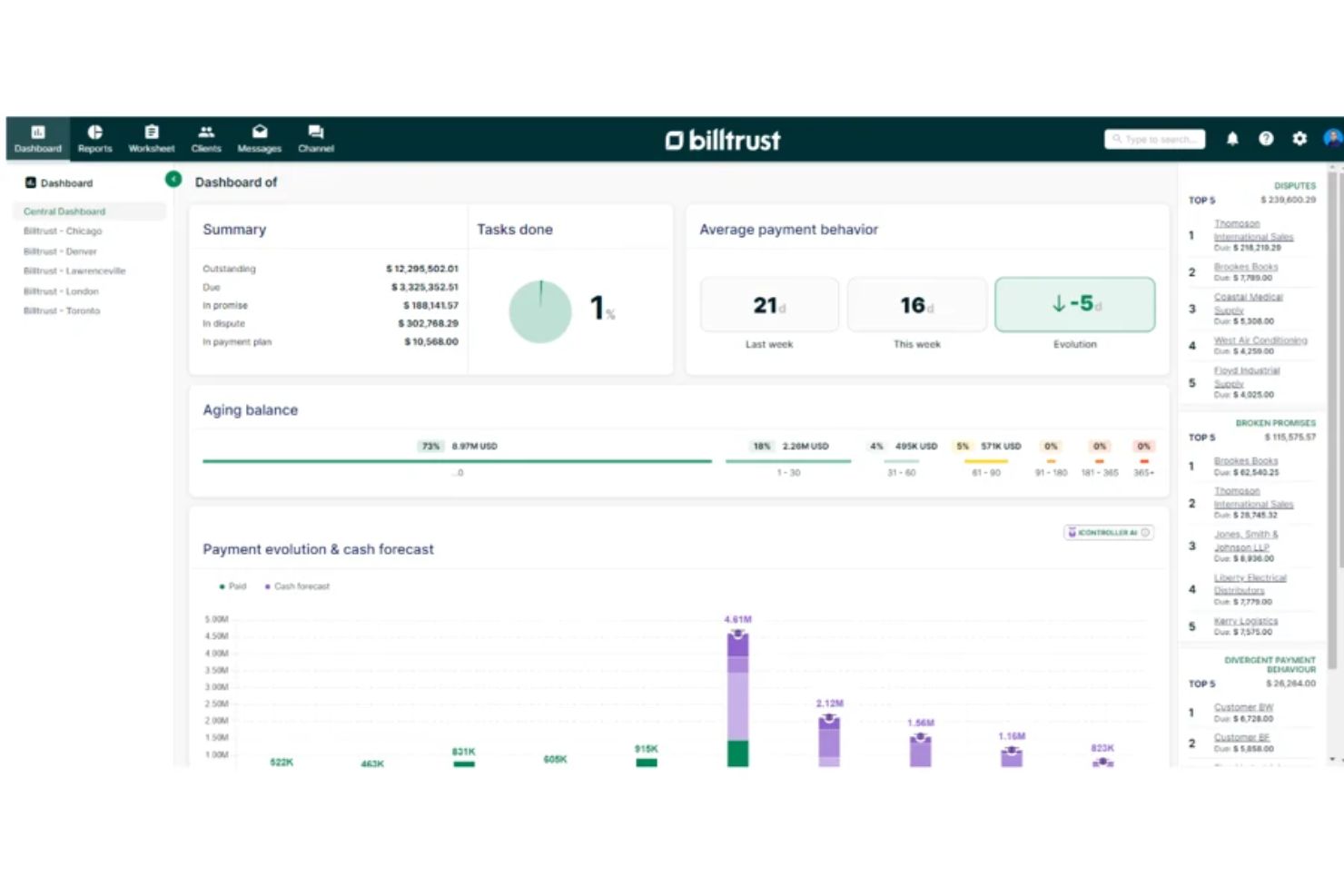Open the Worksheet icon

(151, 132)
